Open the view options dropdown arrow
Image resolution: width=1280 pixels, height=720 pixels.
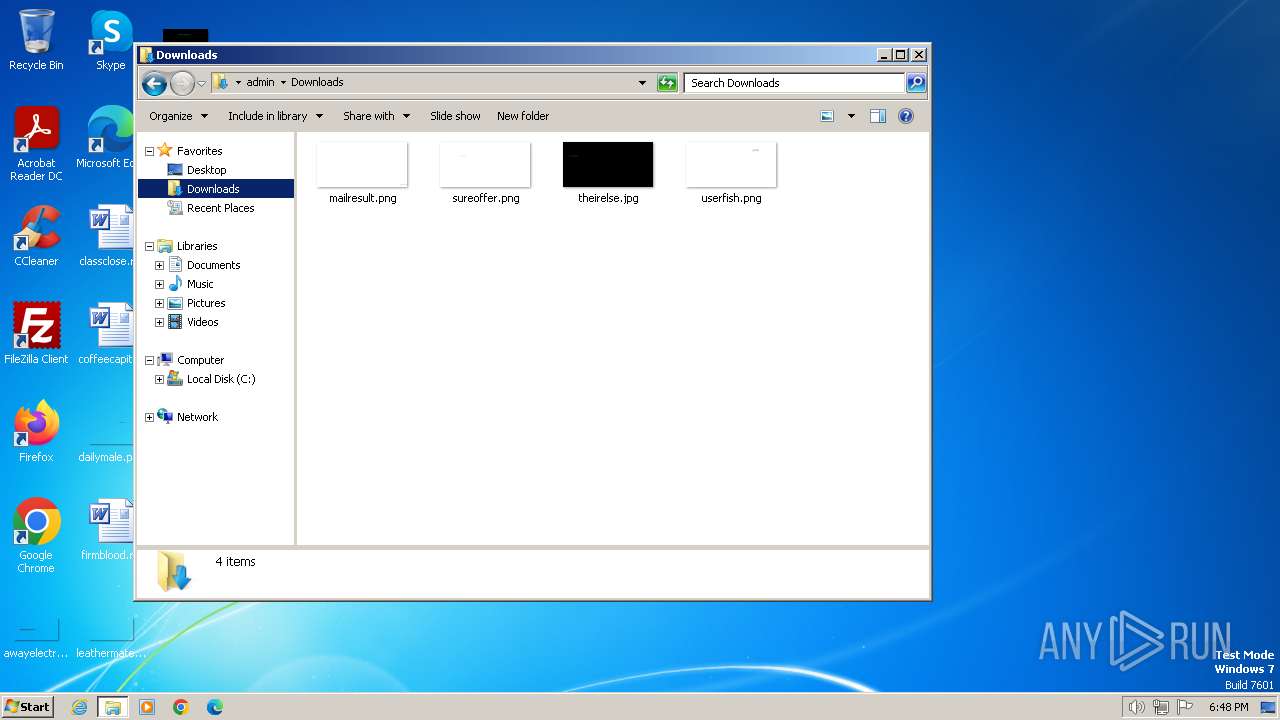pyautogui.click(x=851, y=116)
